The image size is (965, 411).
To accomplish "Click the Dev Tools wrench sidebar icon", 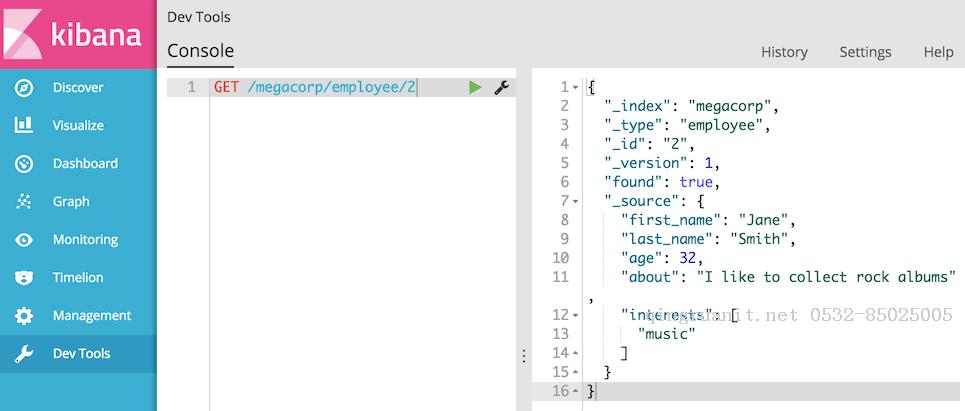I will 24,354.
